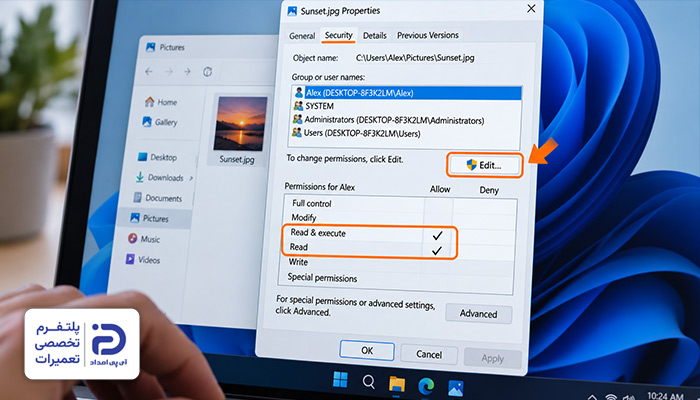This screenshot has height=400, width=700.
Task: Go forward in the Pictures window
Action: (168, 71)
